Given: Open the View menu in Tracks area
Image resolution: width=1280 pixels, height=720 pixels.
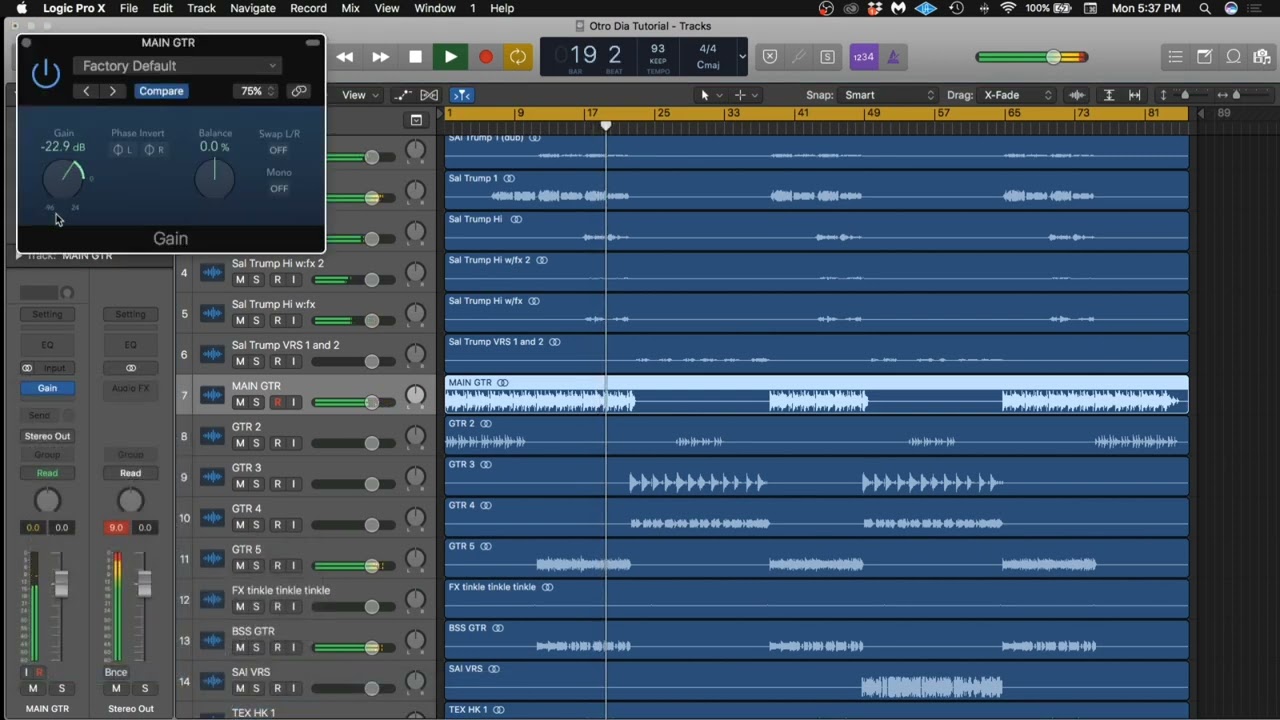Looking at the screenshot, I should [x=360, y=95].
